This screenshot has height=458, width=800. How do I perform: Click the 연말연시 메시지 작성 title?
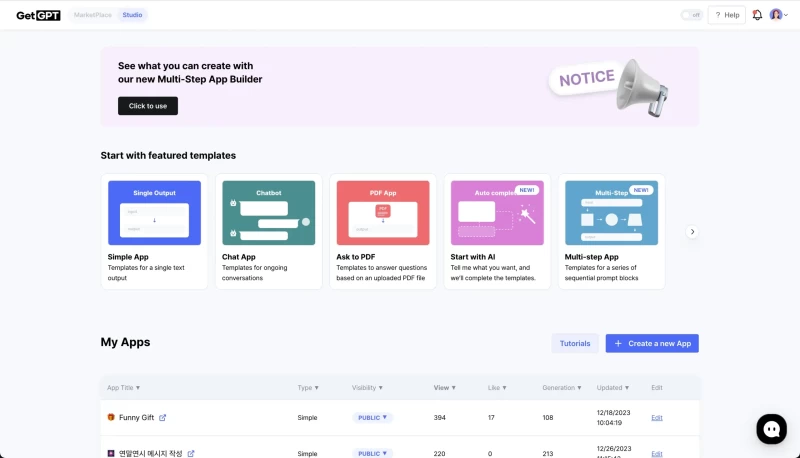pyautogui.click(x=151, y=453)
